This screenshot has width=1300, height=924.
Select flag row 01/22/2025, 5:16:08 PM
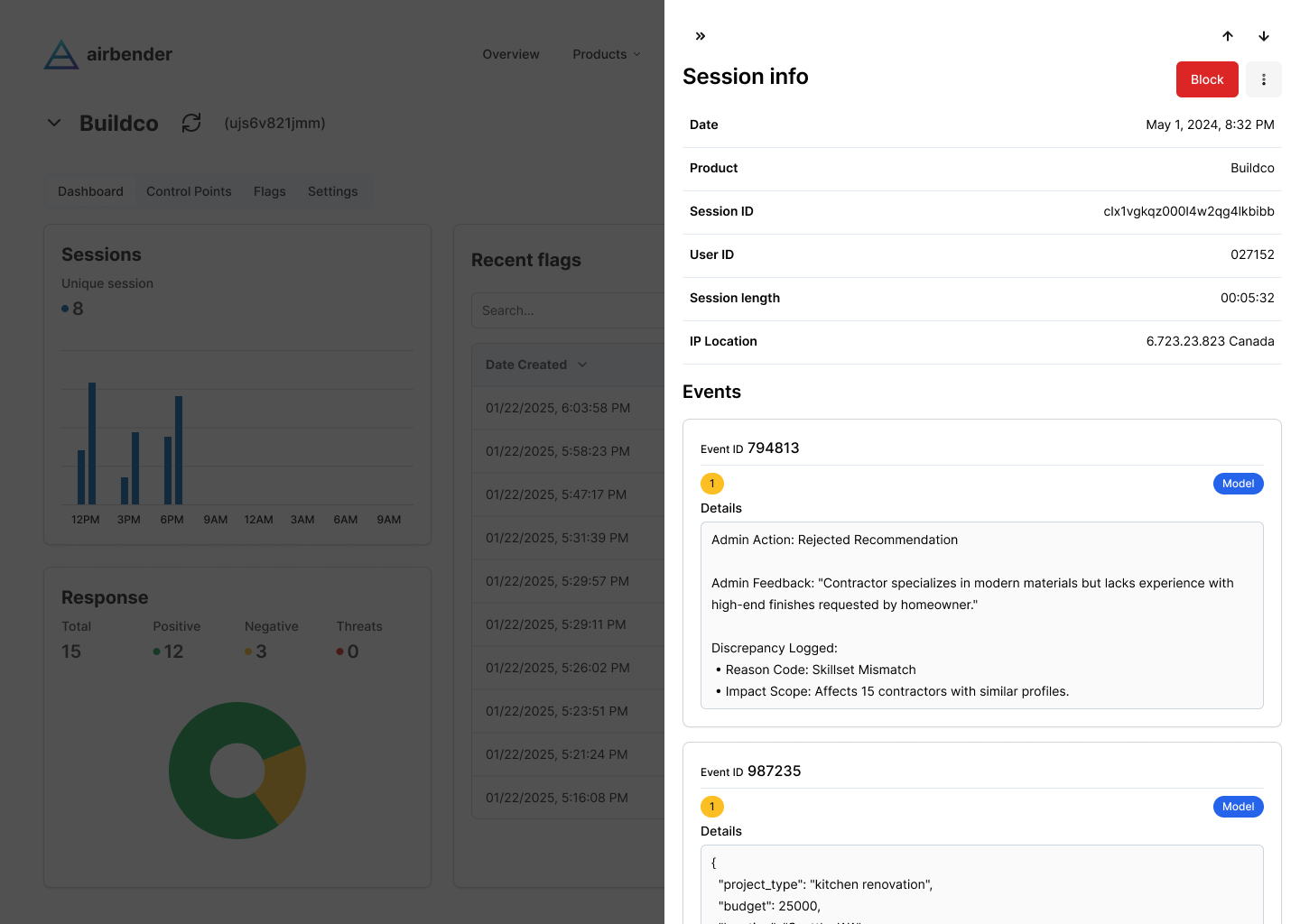click(568, 798)
